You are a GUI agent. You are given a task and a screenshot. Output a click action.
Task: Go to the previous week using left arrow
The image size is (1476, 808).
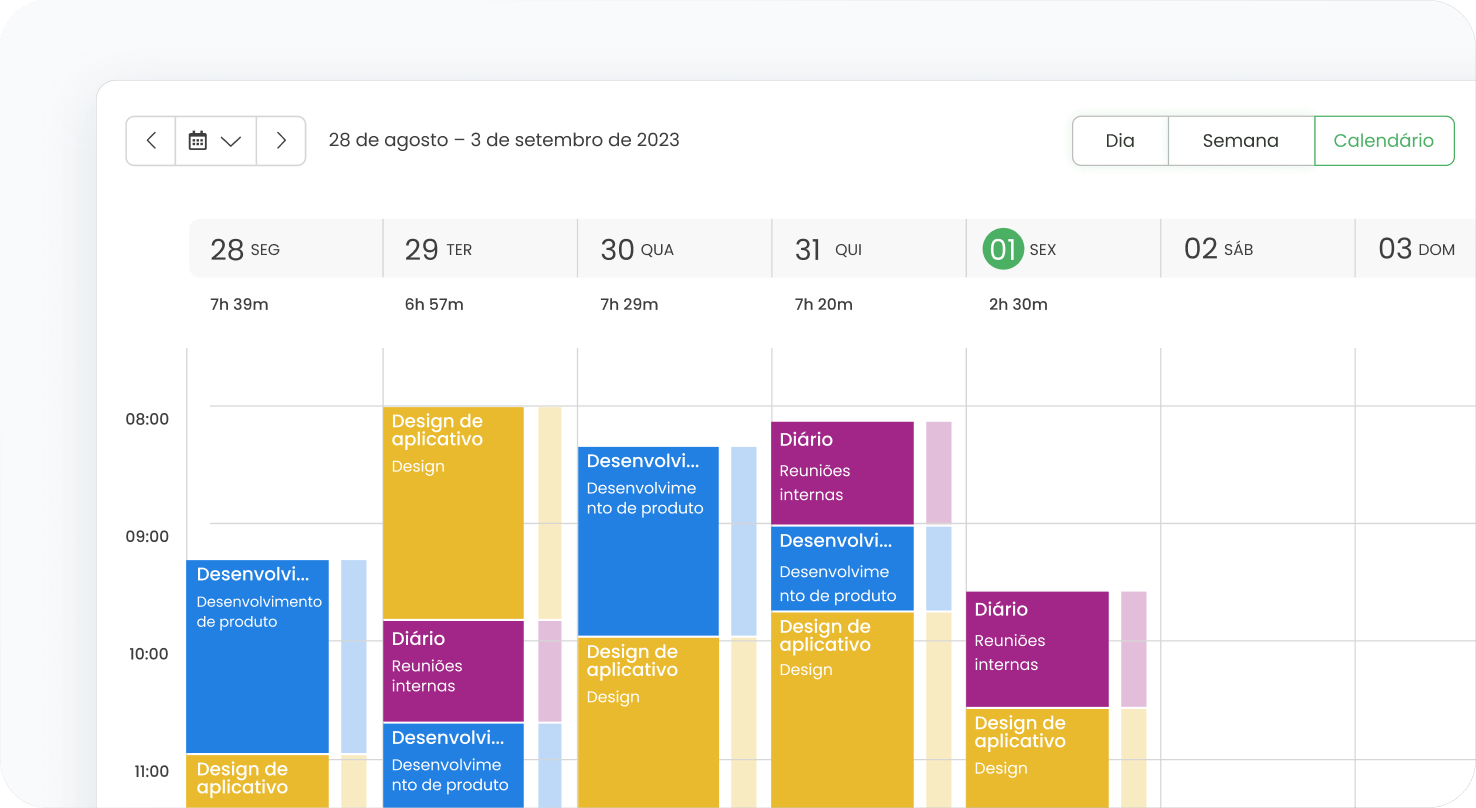click(x=151, y=141)
